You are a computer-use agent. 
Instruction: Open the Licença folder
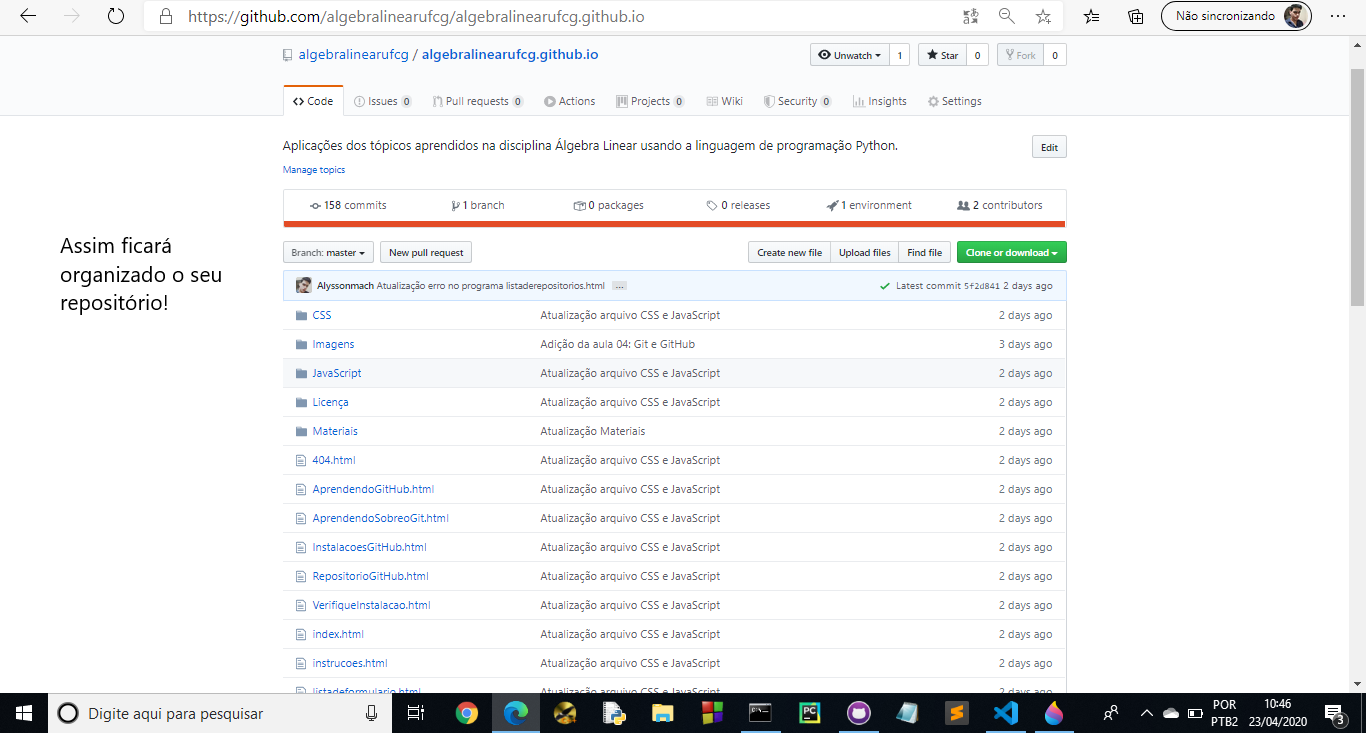(x=330, y=402)
